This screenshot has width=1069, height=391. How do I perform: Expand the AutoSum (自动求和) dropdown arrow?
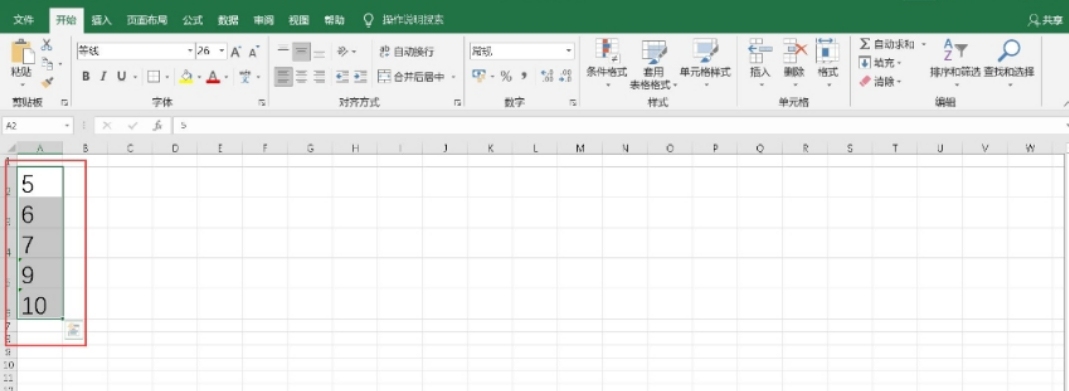tap(924, 44)
